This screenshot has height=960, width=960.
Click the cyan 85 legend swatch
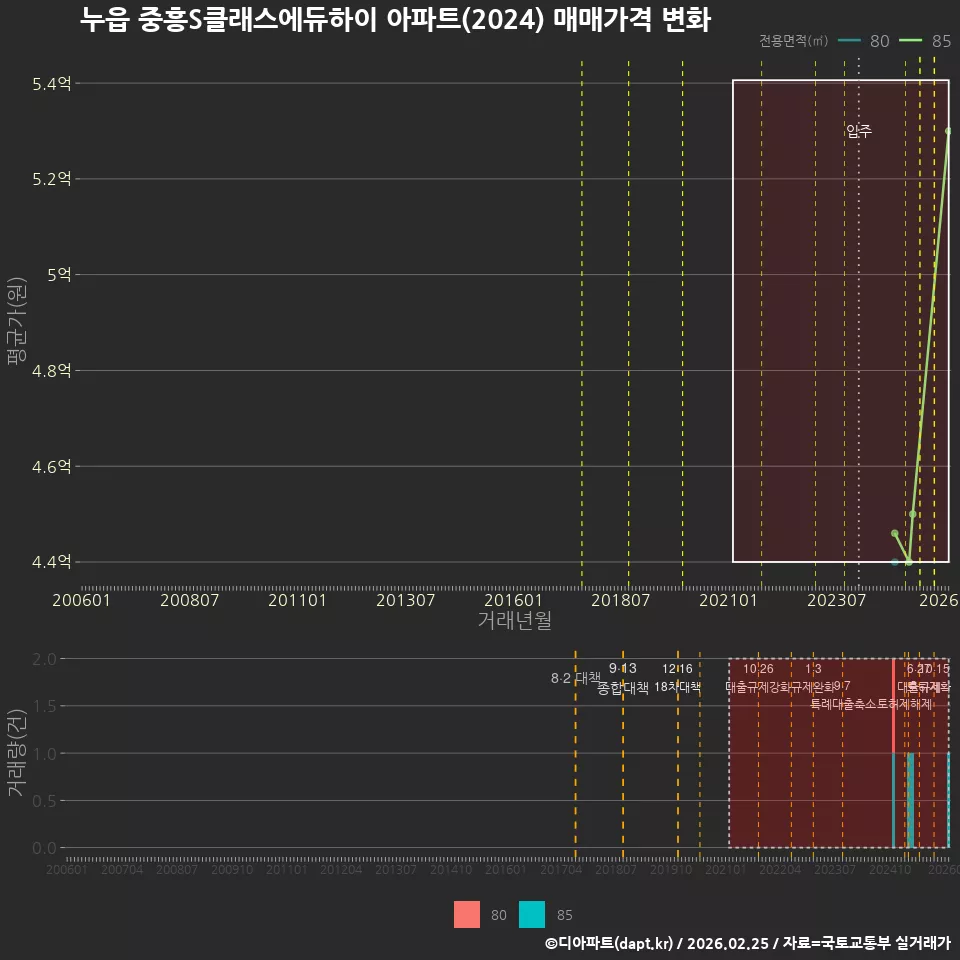pos(531,915)
